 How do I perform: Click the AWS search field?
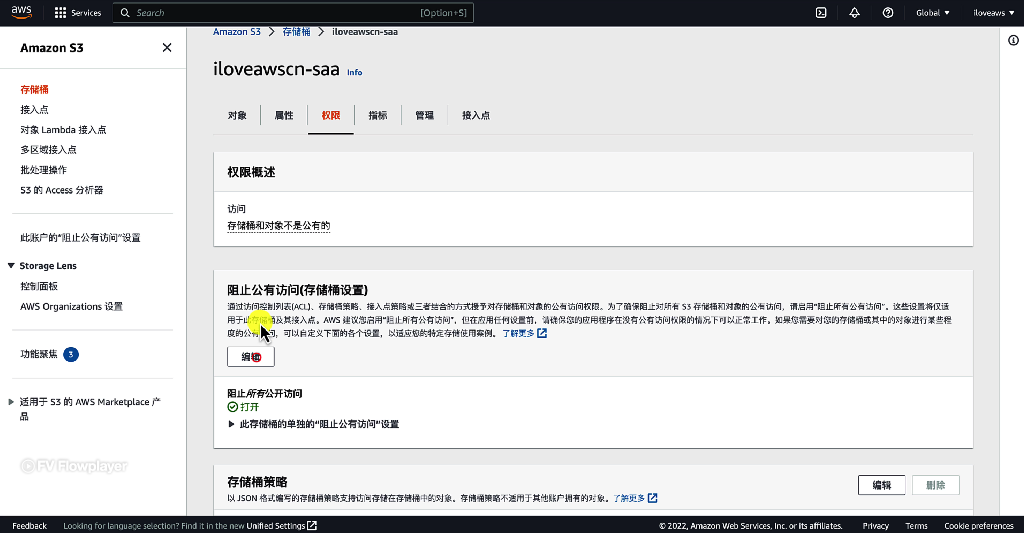coord(293,12)
